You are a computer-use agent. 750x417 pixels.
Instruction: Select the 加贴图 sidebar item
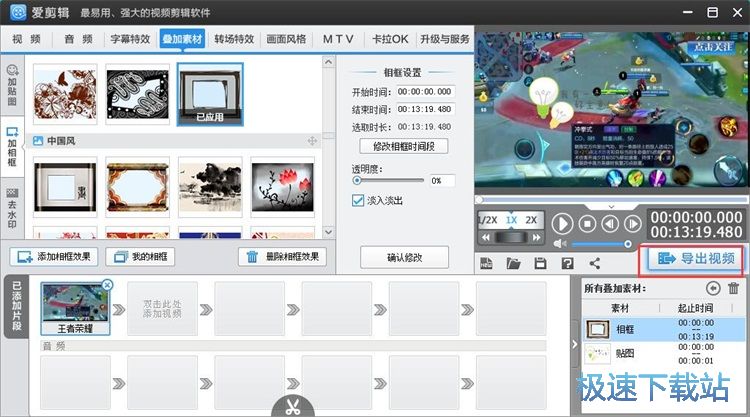click(12, 85)
